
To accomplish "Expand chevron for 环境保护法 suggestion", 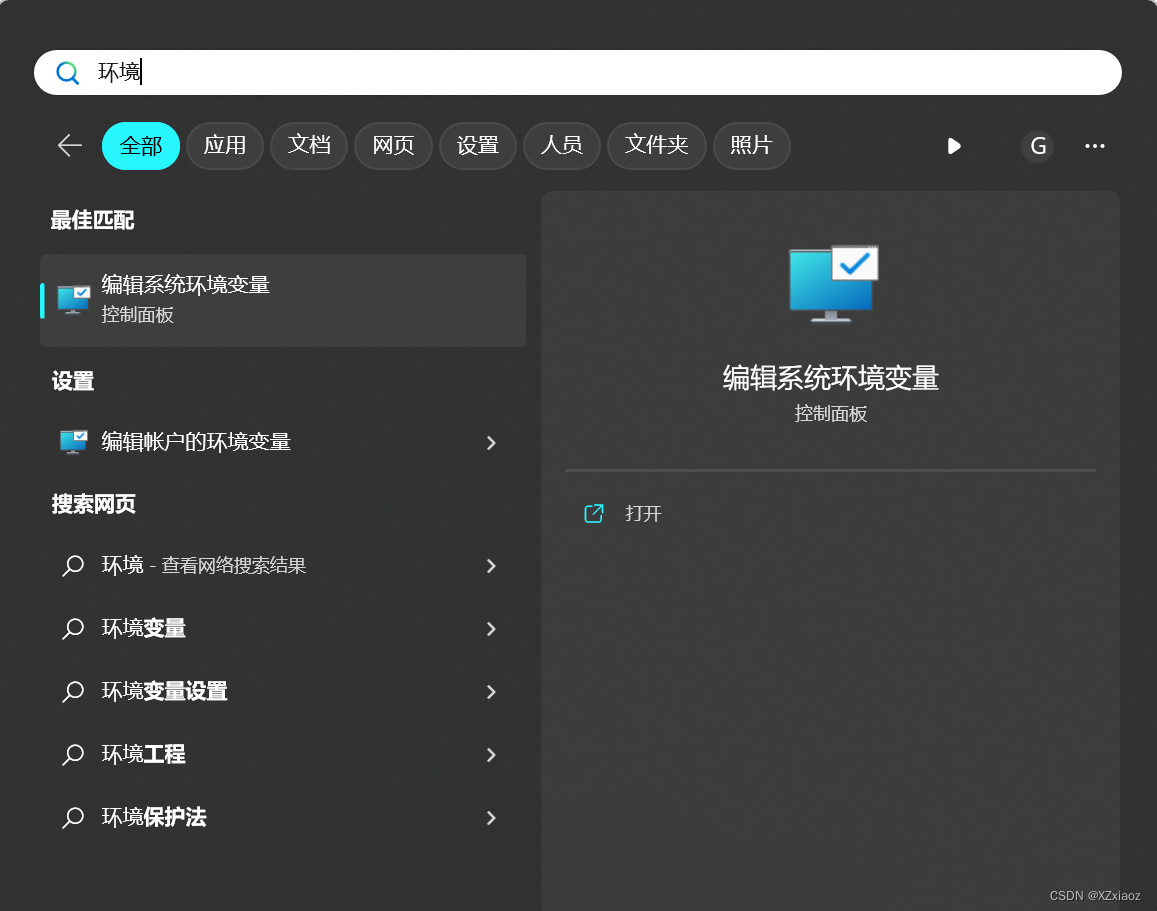I will point(491,817).
